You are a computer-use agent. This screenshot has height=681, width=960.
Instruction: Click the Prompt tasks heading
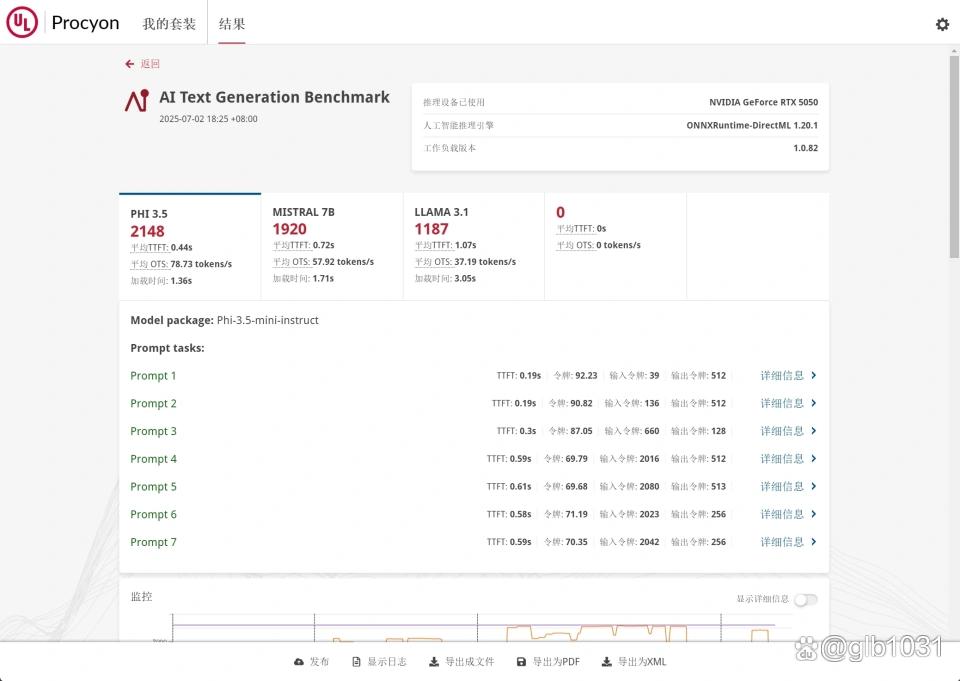[167, 348]
